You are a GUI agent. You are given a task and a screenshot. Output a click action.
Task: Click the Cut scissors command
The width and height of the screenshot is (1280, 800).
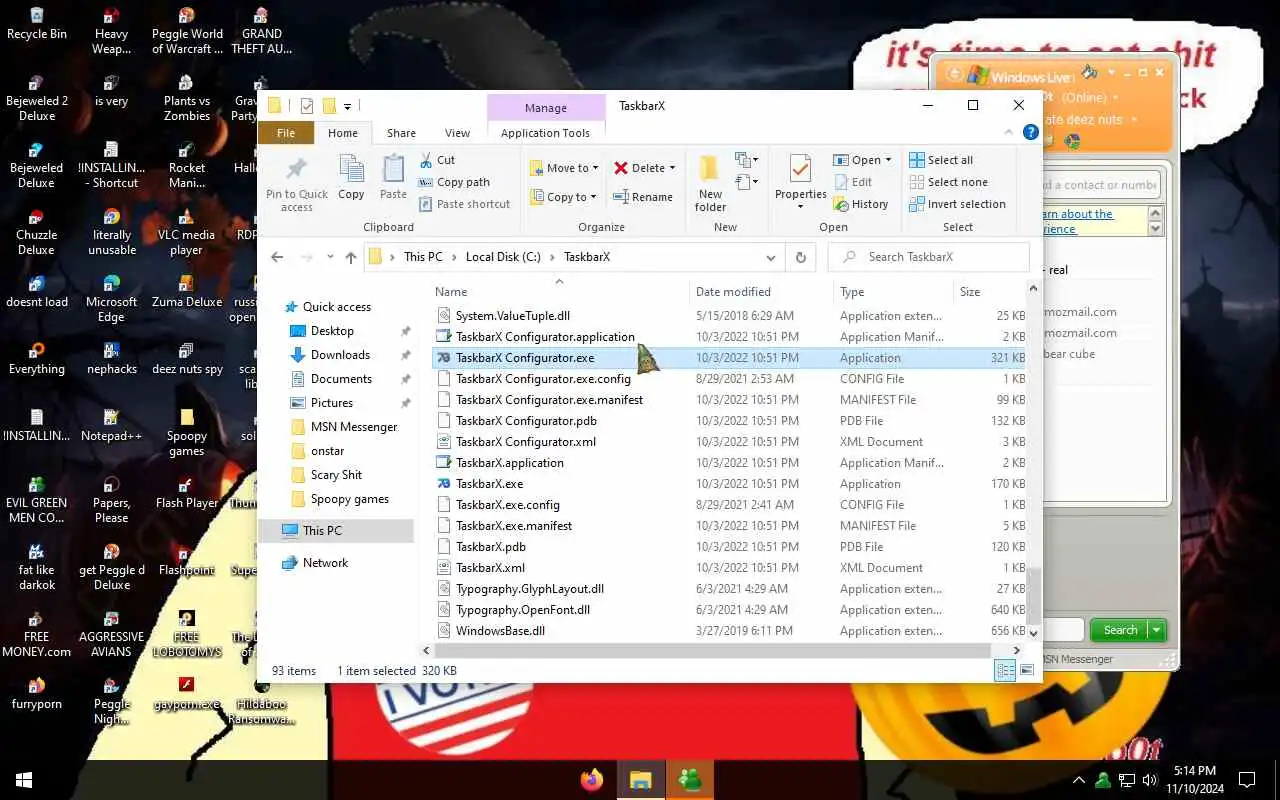click(437, 160)
